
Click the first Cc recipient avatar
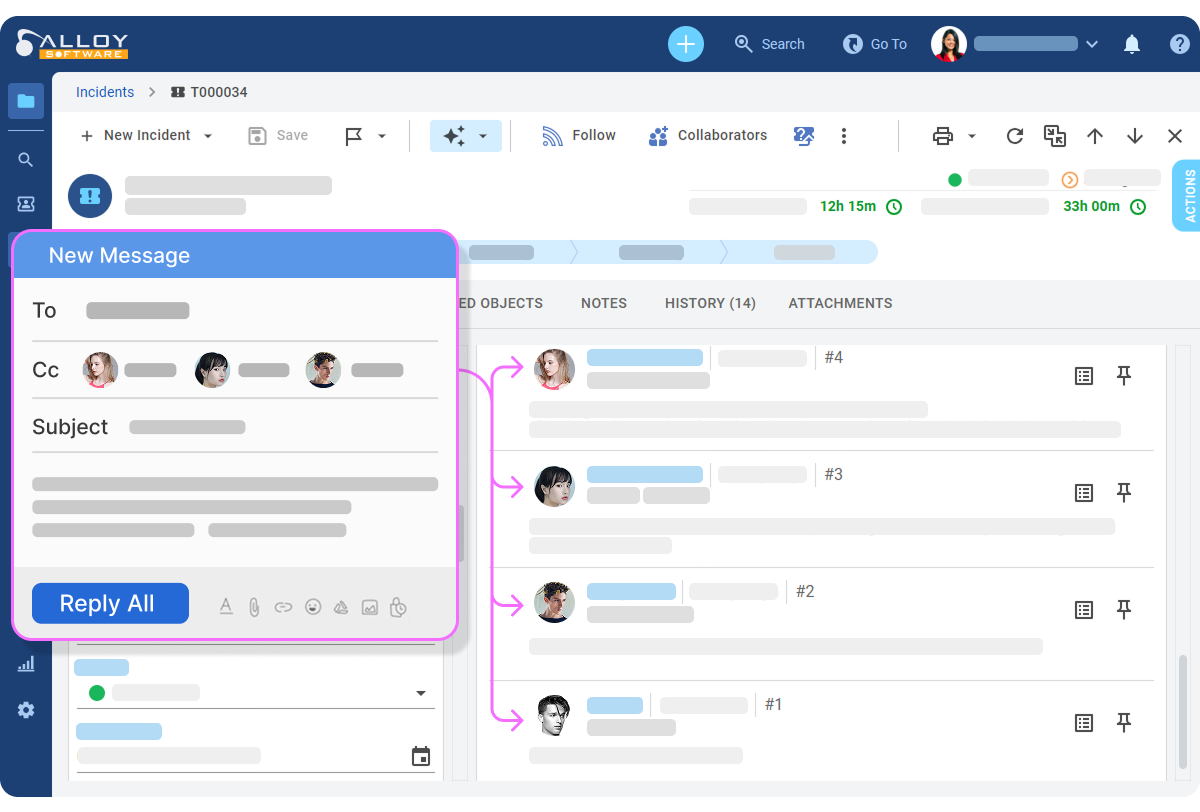click(100, 370)
